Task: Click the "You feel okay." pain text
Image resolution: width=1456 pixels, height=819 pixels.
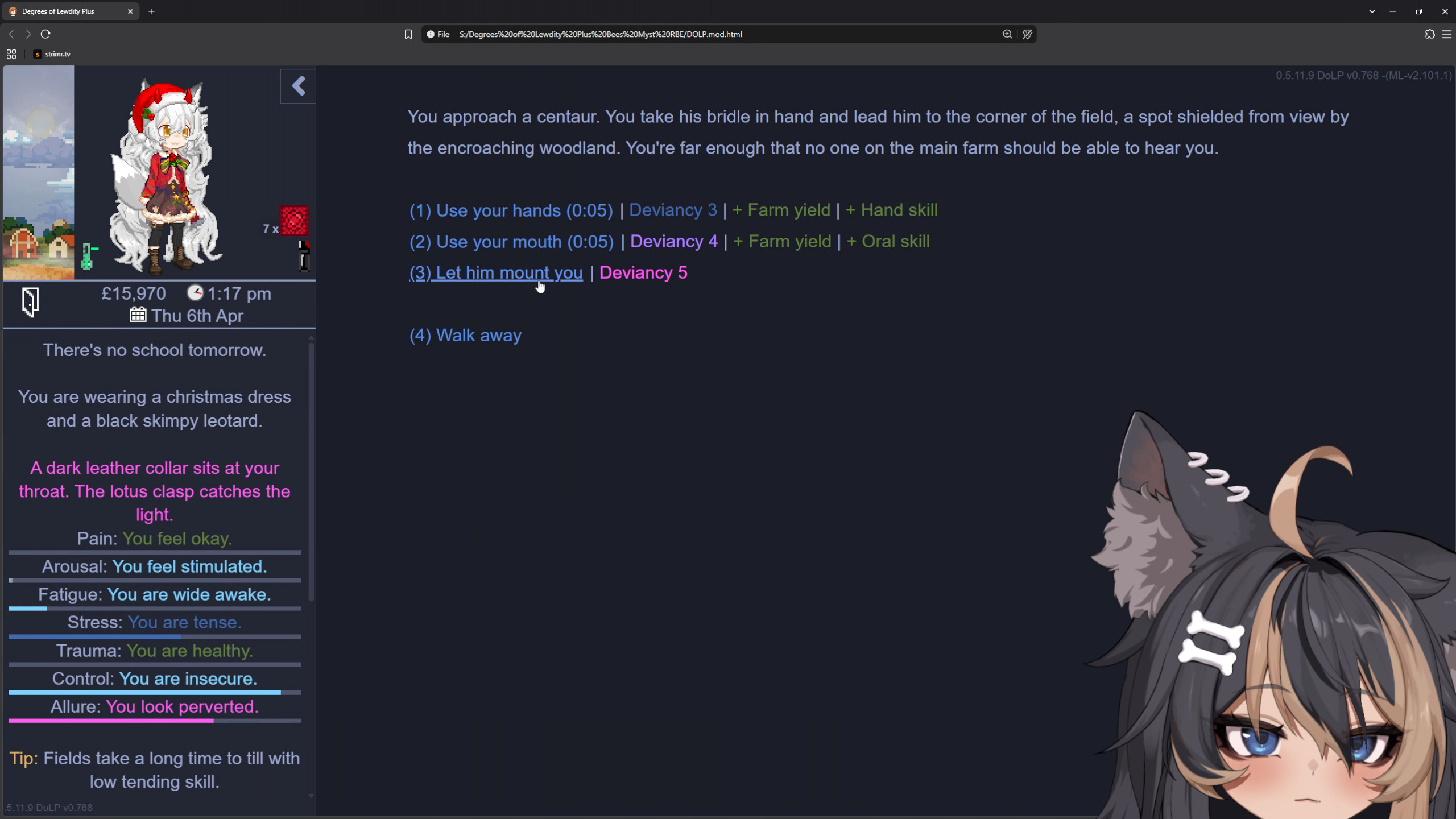Action: pyautogui.click(x=177, y=539)
